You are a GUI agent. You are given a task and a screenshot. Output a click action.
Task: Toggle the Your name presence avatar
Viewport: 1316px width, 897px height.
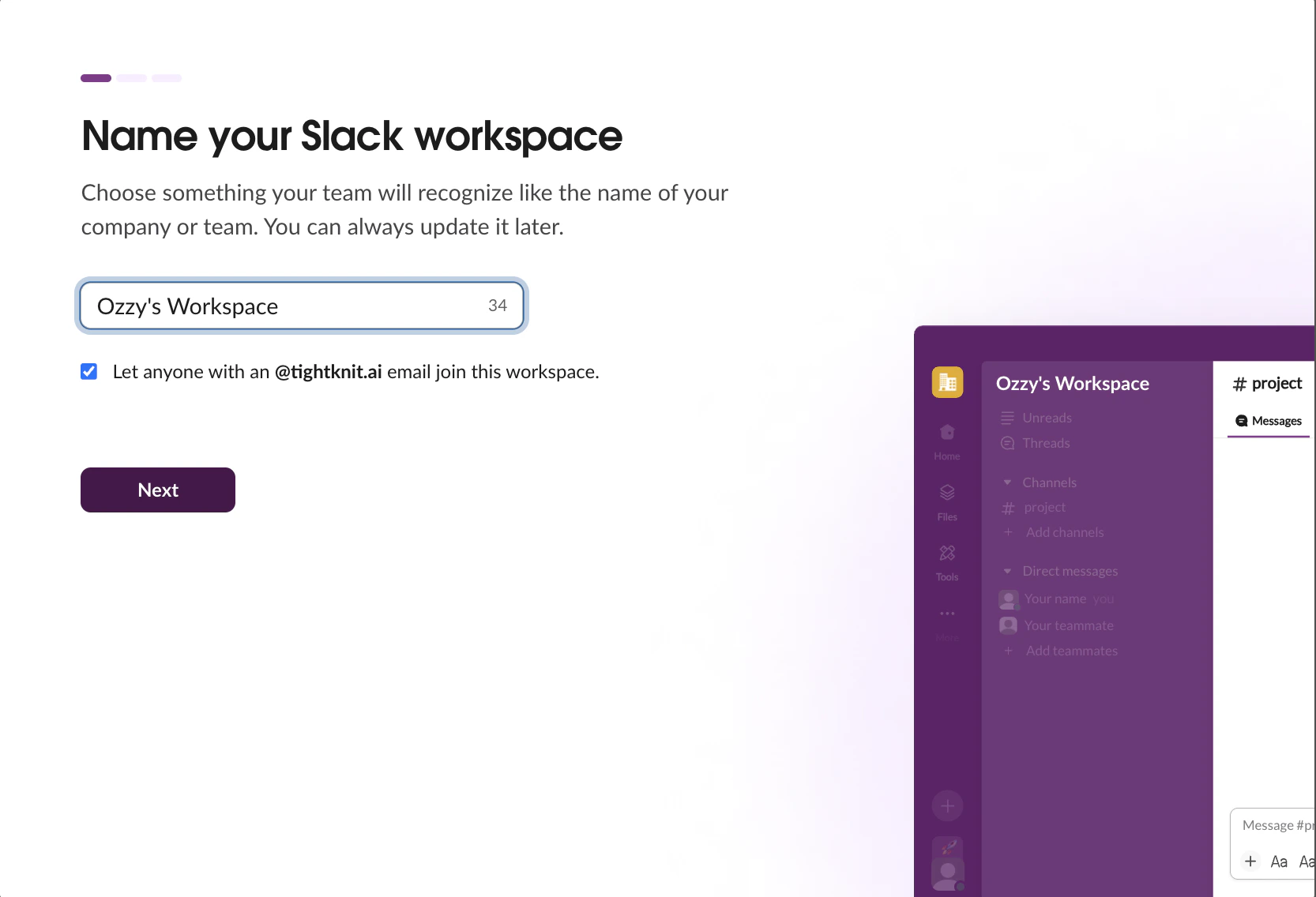[x=1007, y=599]
